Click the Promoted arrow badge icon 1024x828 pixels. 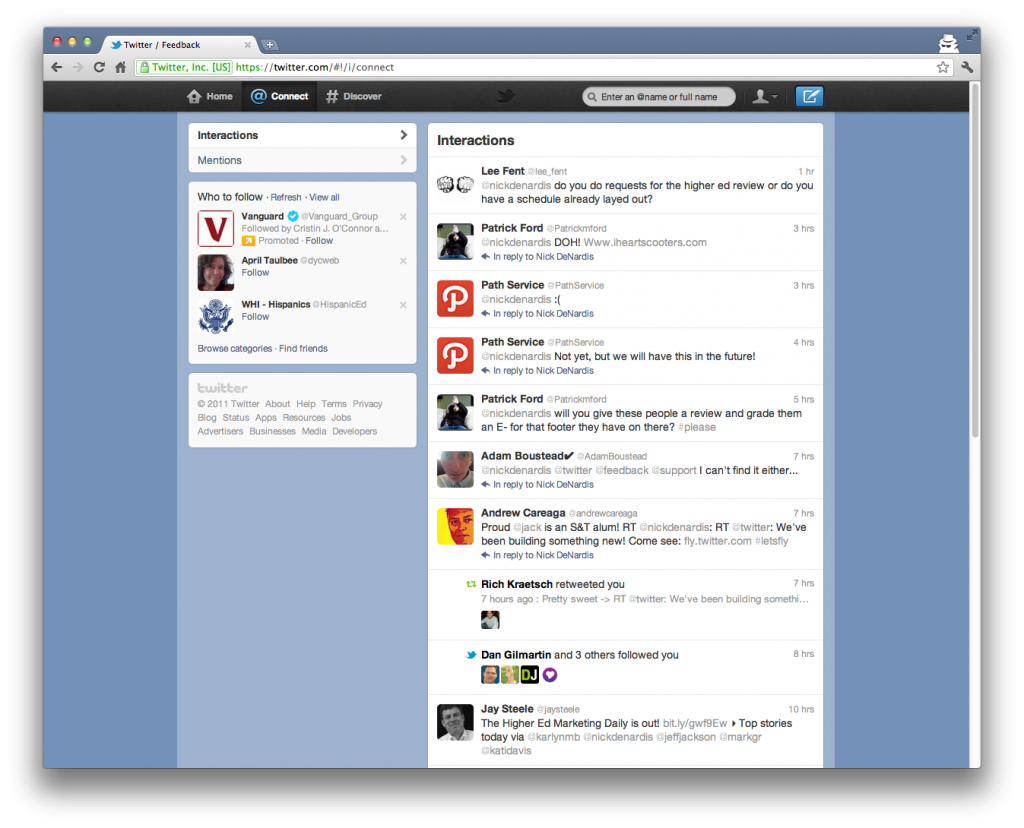coord(248,241)
